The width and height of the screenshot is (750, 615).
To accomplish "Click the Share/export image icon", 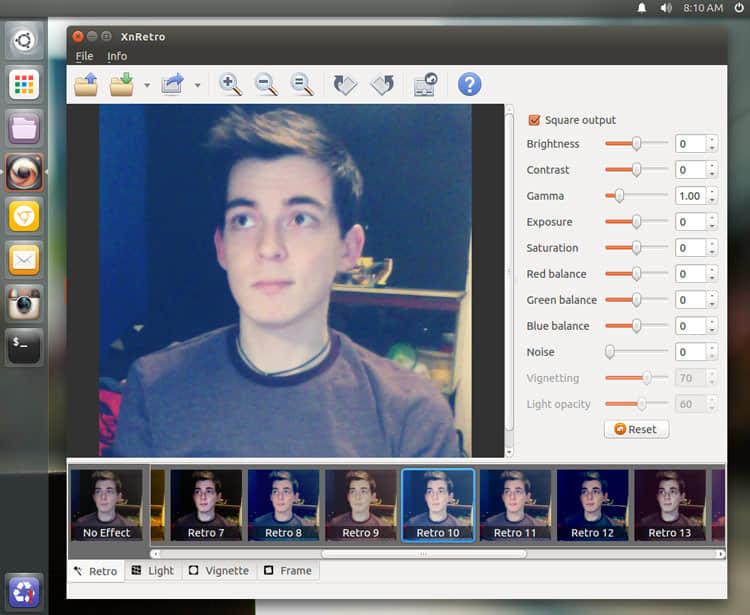I will tap(172, 85).
